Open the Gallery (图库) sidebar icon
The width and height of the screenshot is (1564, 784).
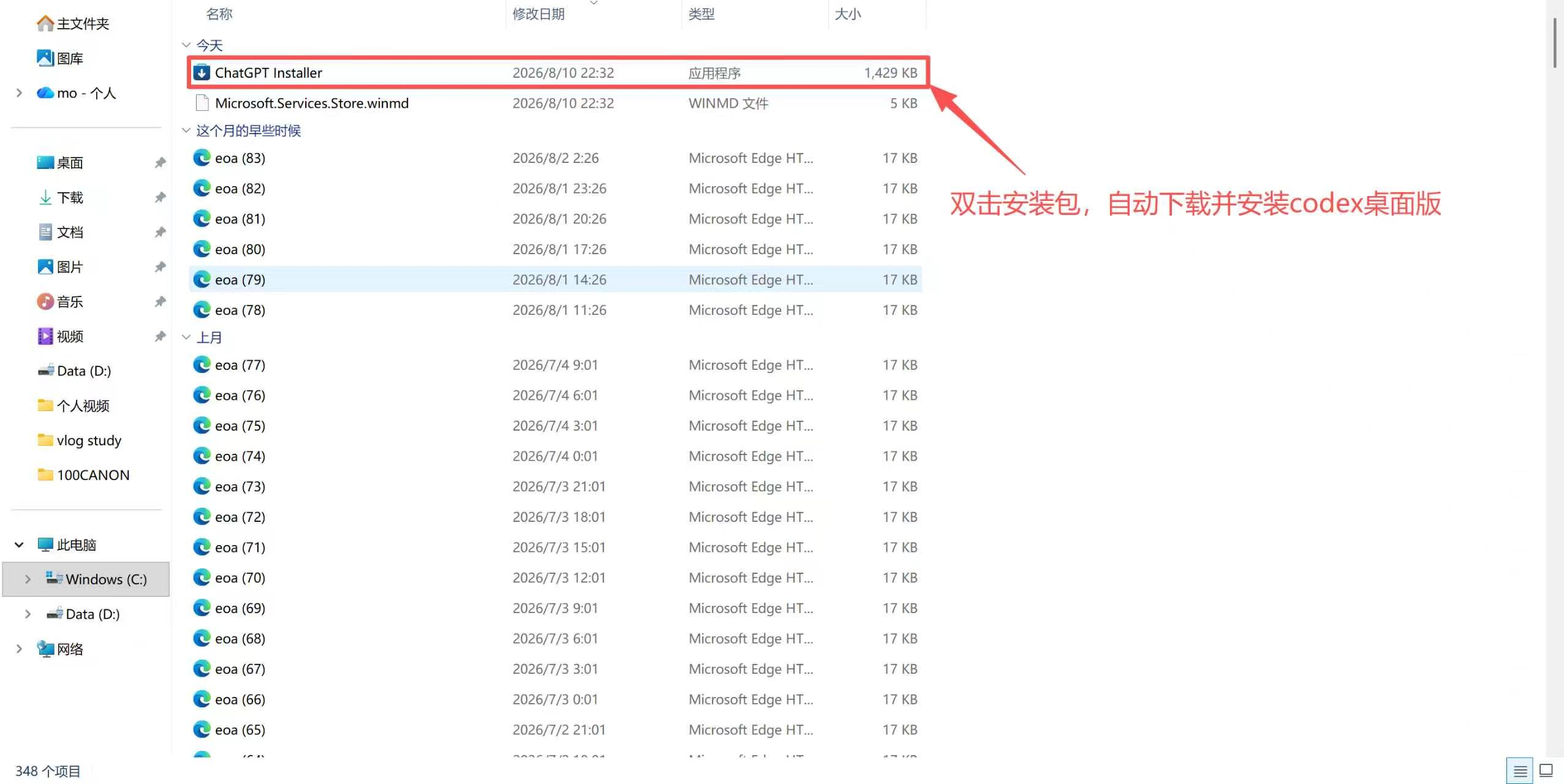(x=45, y=58)
